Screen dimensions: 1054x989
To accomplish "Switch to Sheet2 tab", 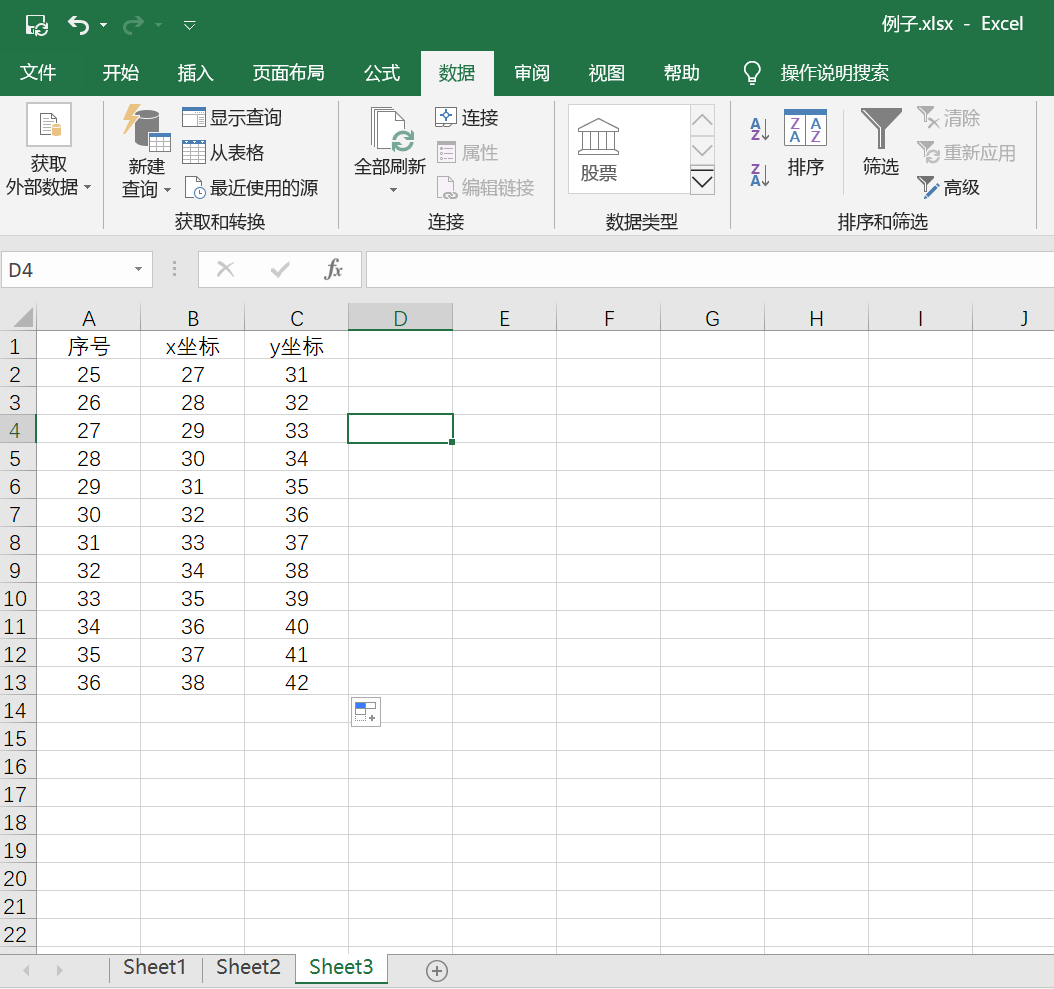I will tap(248, 967).
